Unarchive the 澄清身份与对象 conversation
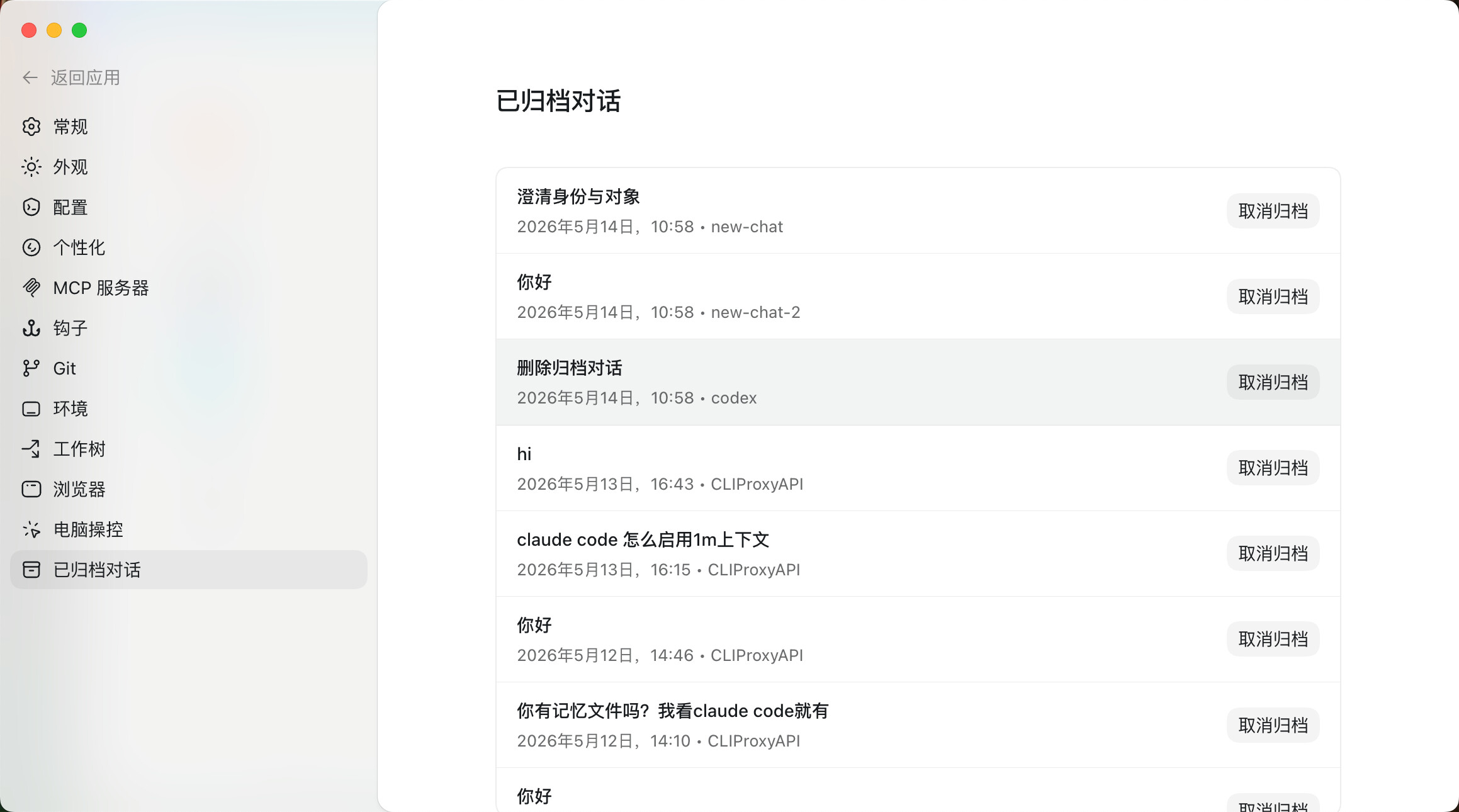 (1273, 211)
